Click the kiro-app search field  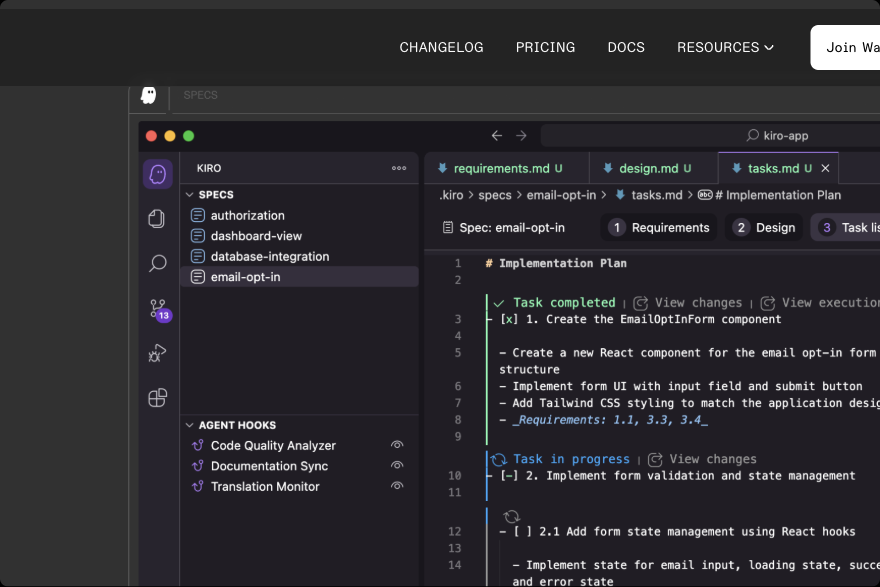coord(711,135)
